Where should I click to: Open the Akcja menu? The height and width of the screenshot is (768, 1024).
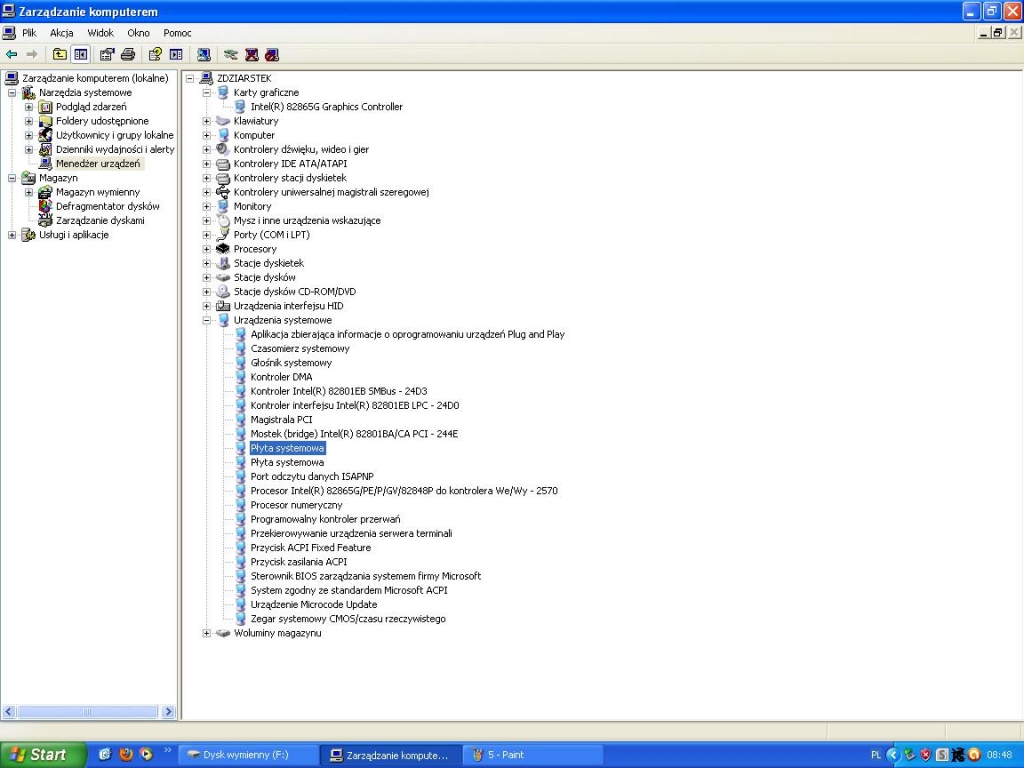pyautogui.click(x=61, y=33)
